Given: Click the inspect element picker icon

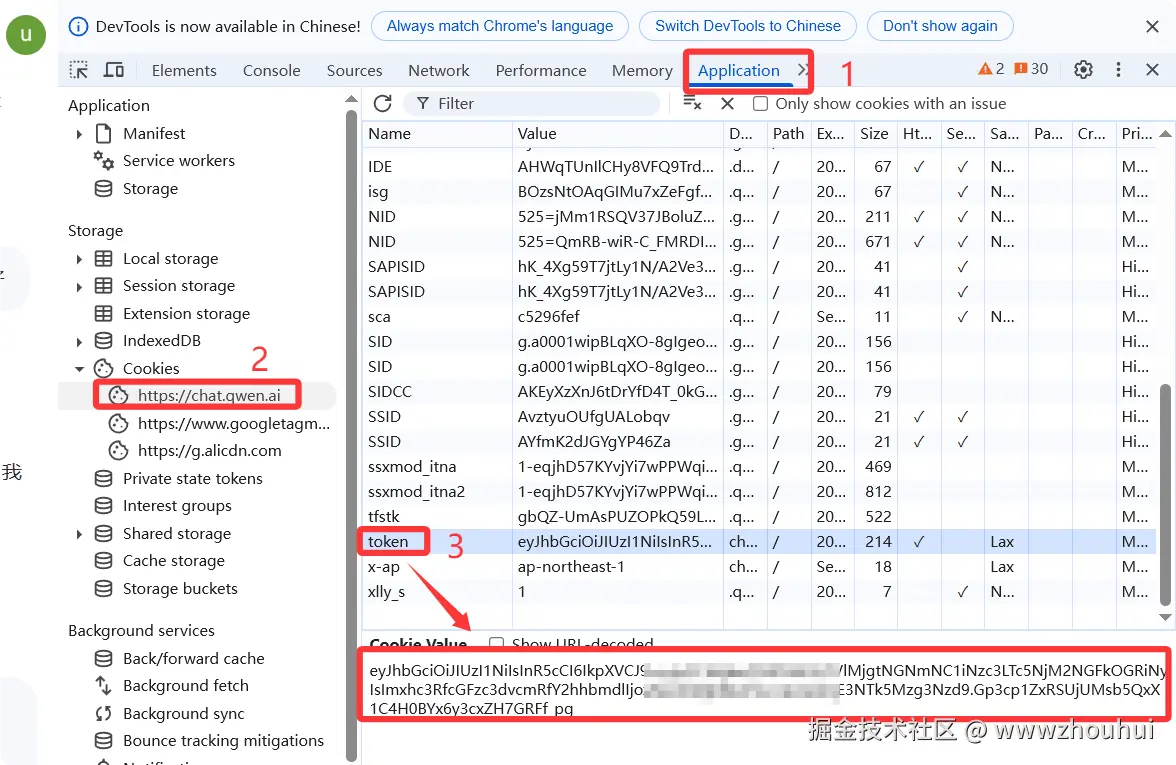Looking at the screenshot, I should pos(78,70).
